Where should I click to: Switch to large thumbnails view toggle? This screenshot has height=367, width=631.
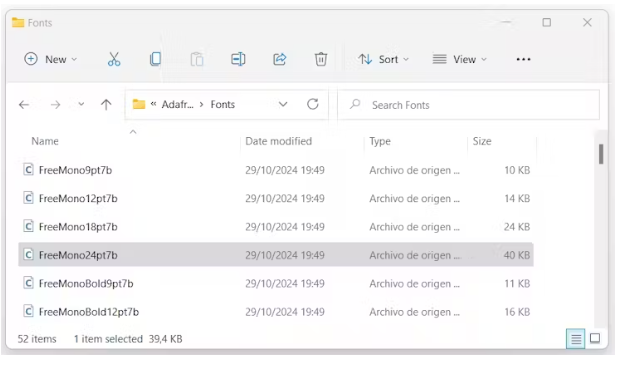click(x=595, y=338)
